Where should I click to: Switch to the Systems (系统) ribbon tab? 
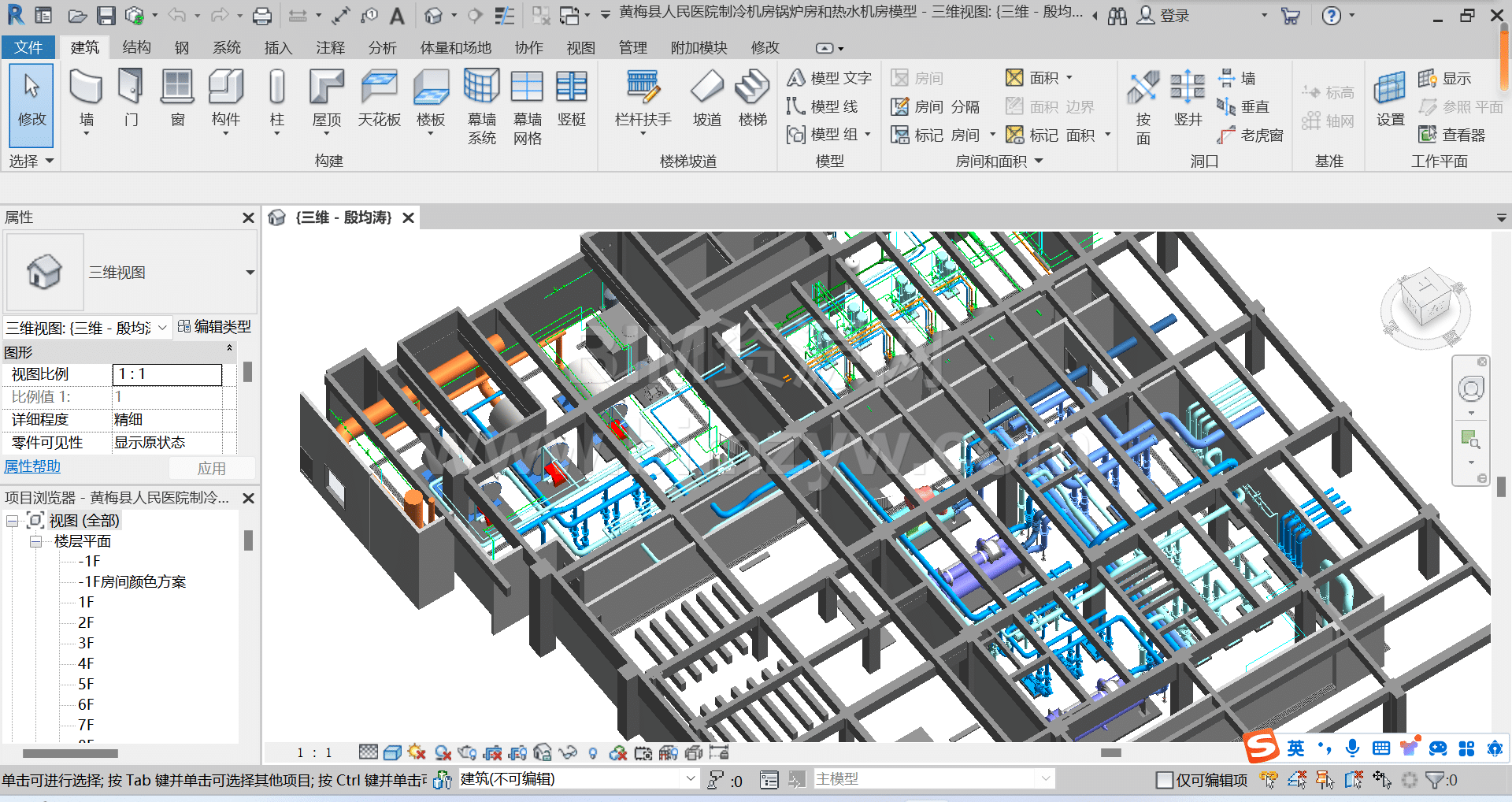227,48
